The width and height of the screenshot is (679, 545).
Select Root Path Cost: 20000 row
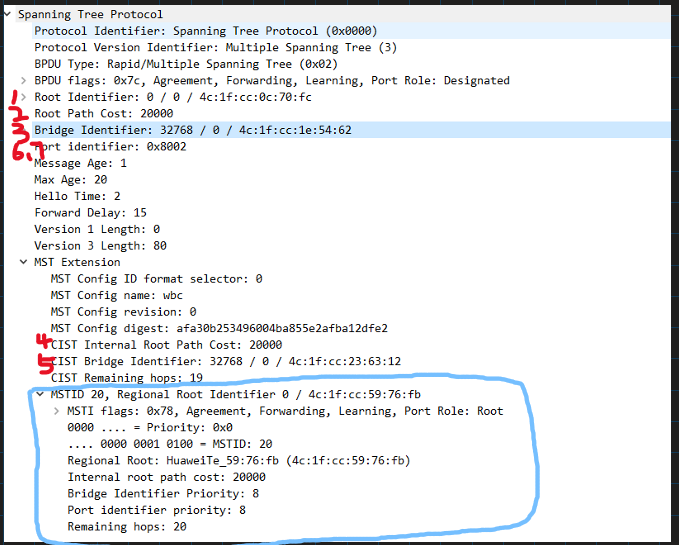tap(351, 113)
